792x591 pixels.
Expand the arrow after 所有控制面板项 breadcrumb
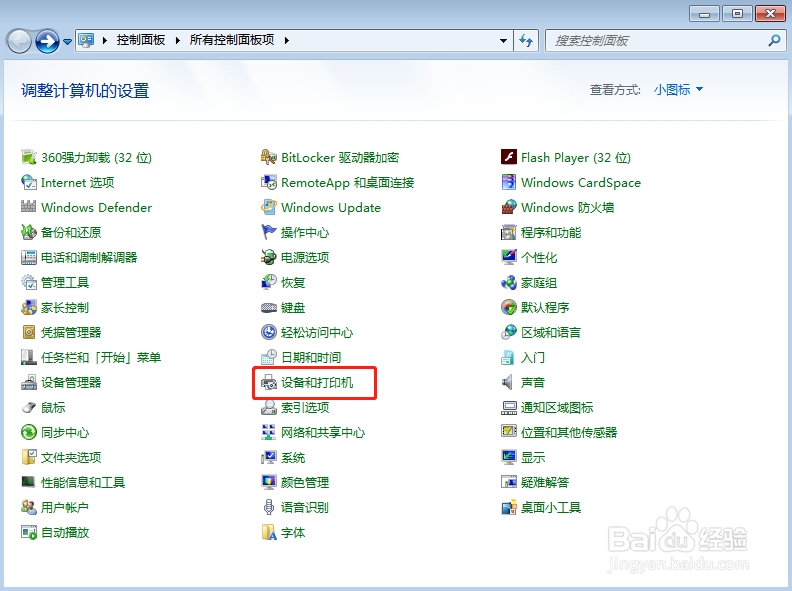pyautogui.click(x=286, y=40)
